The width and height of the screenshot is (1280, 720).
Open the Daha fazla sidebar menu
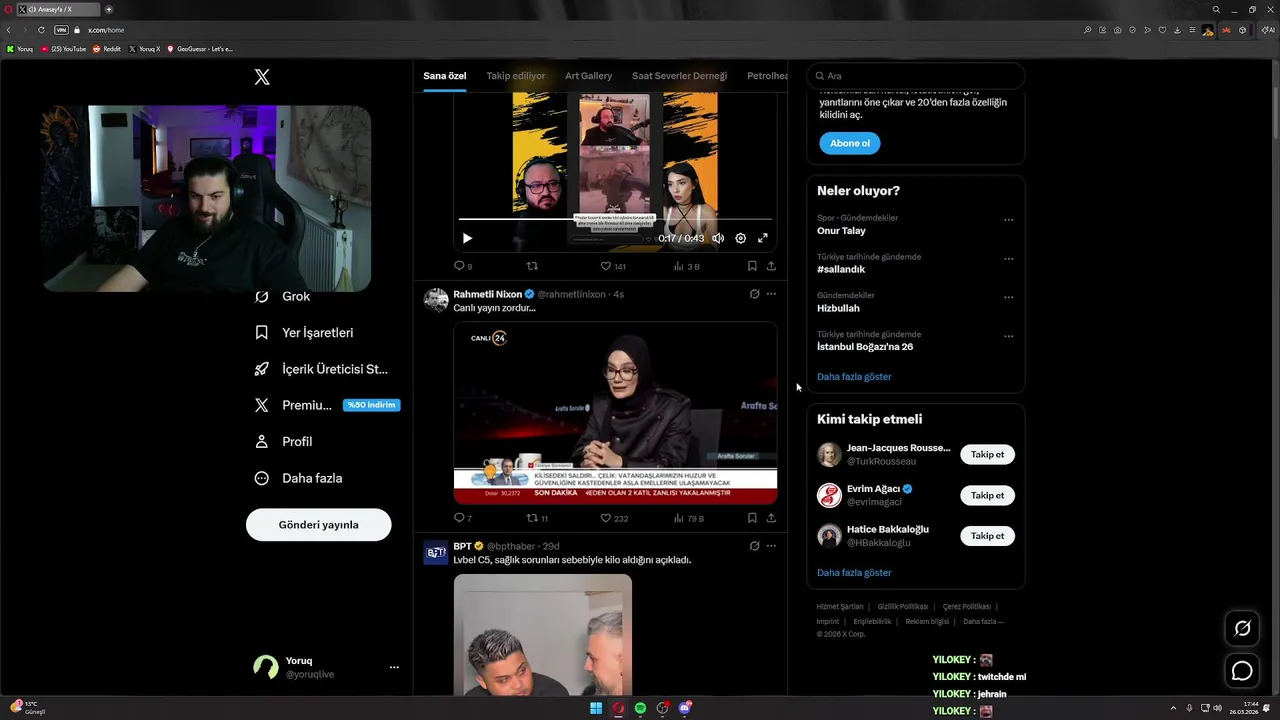click(298, 478)
